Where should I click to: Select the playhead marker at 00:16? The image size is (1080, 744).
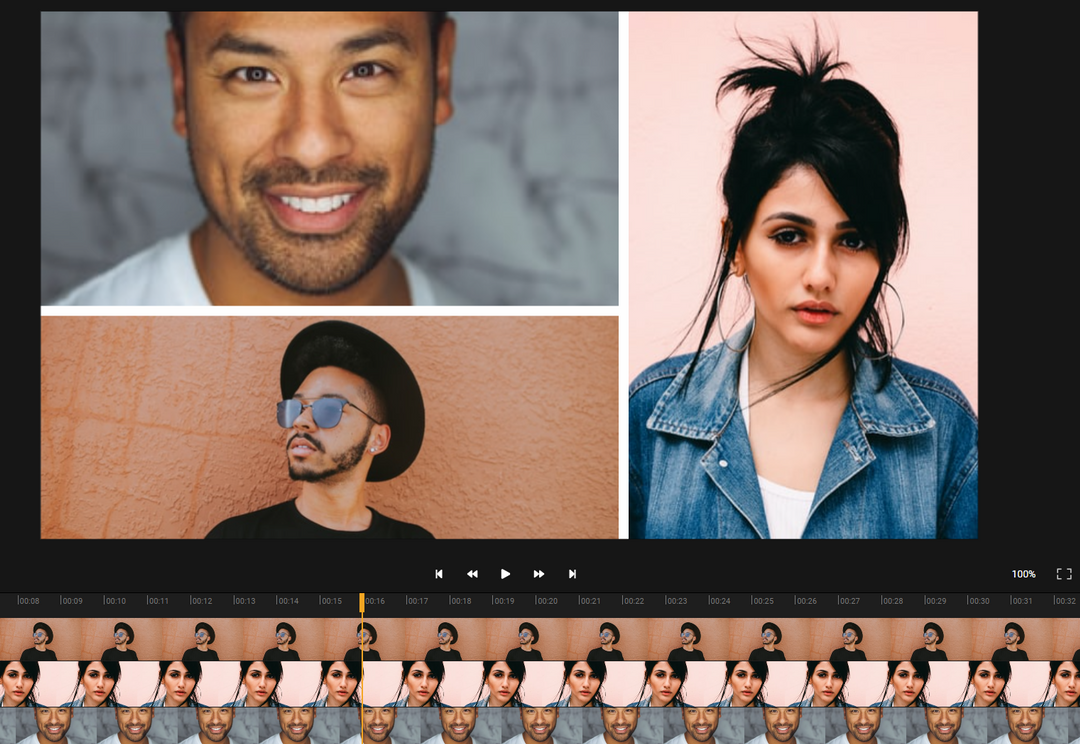coord(361,601)
